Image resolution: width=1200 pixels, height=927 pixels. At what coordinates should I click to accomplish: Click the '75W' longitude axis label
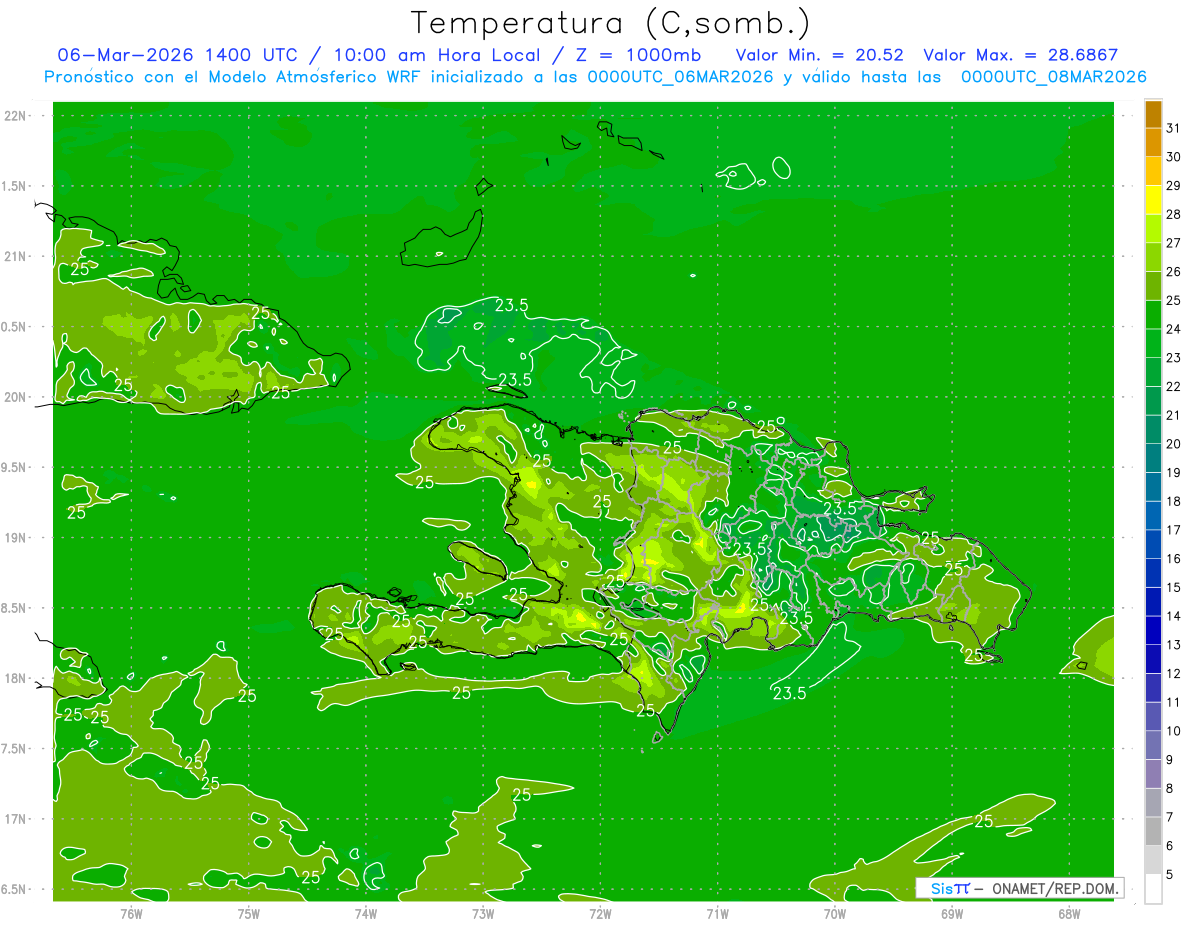click(x=248, y=912)
